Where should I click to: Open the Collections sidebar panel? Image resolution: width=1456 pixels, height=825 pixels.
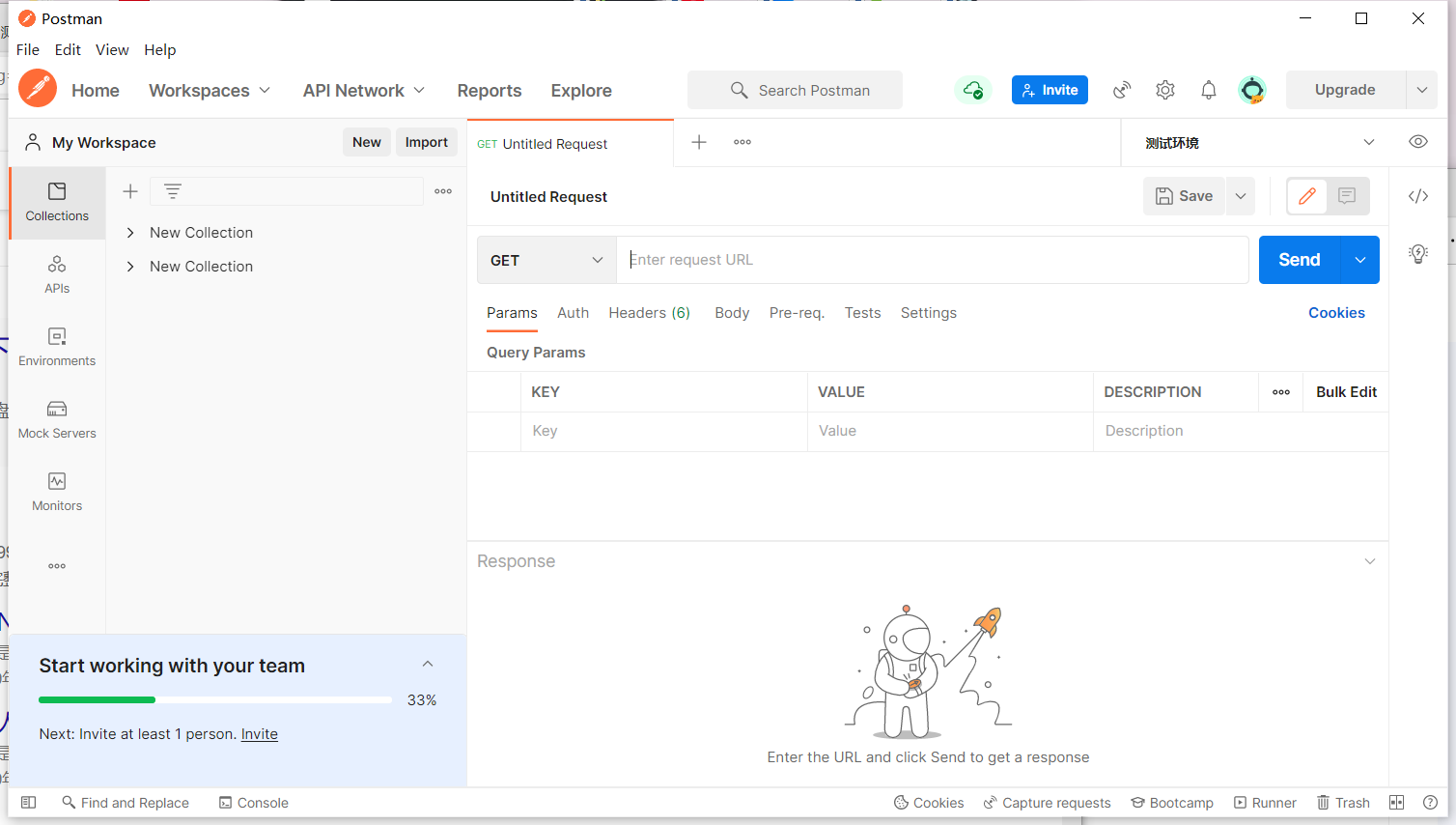(57, 203)
